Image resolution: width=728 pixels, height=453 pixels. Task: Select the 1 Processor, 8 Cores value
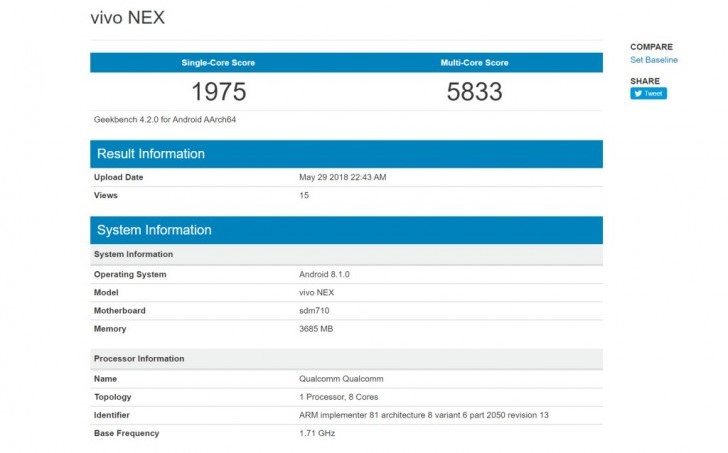coord(338,397)
